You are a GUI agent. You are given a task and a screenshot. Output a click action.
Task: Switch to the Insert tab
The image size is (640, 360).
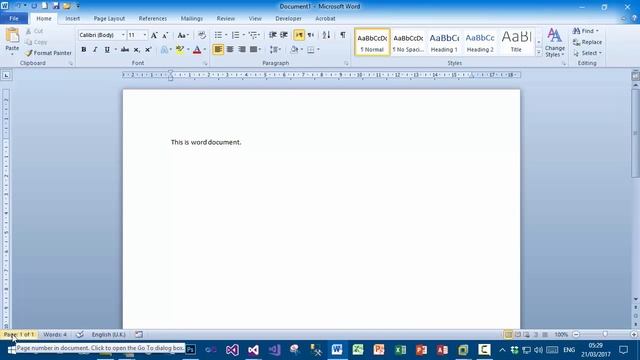pos(73,18)
